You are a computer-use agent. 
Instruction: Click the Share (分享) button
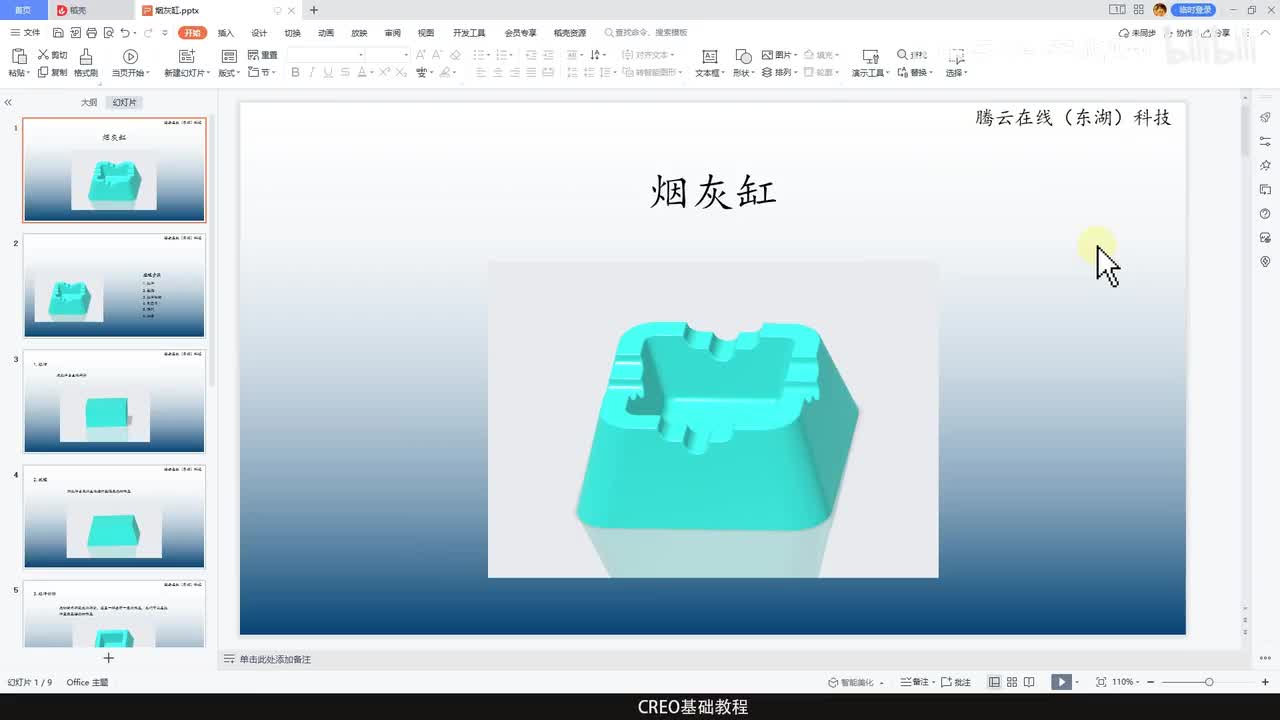coord(1217,33)
